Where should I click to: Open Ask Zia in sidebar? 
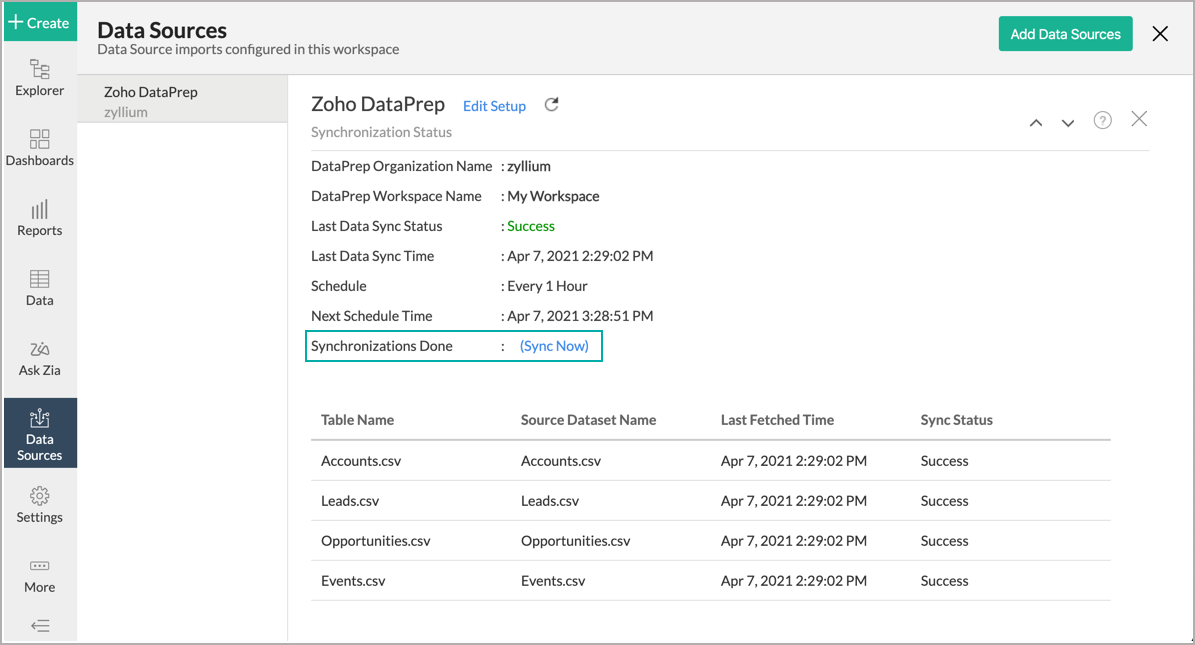(40, 358)
